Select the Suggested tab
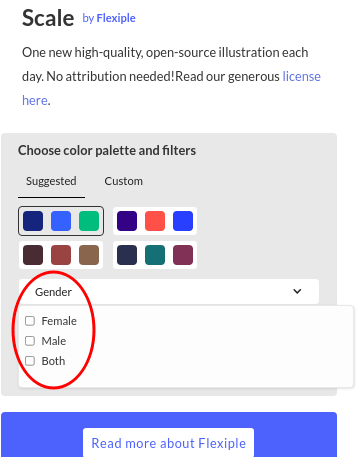Viewport: 362px width, 457px height. coord(51,181)
